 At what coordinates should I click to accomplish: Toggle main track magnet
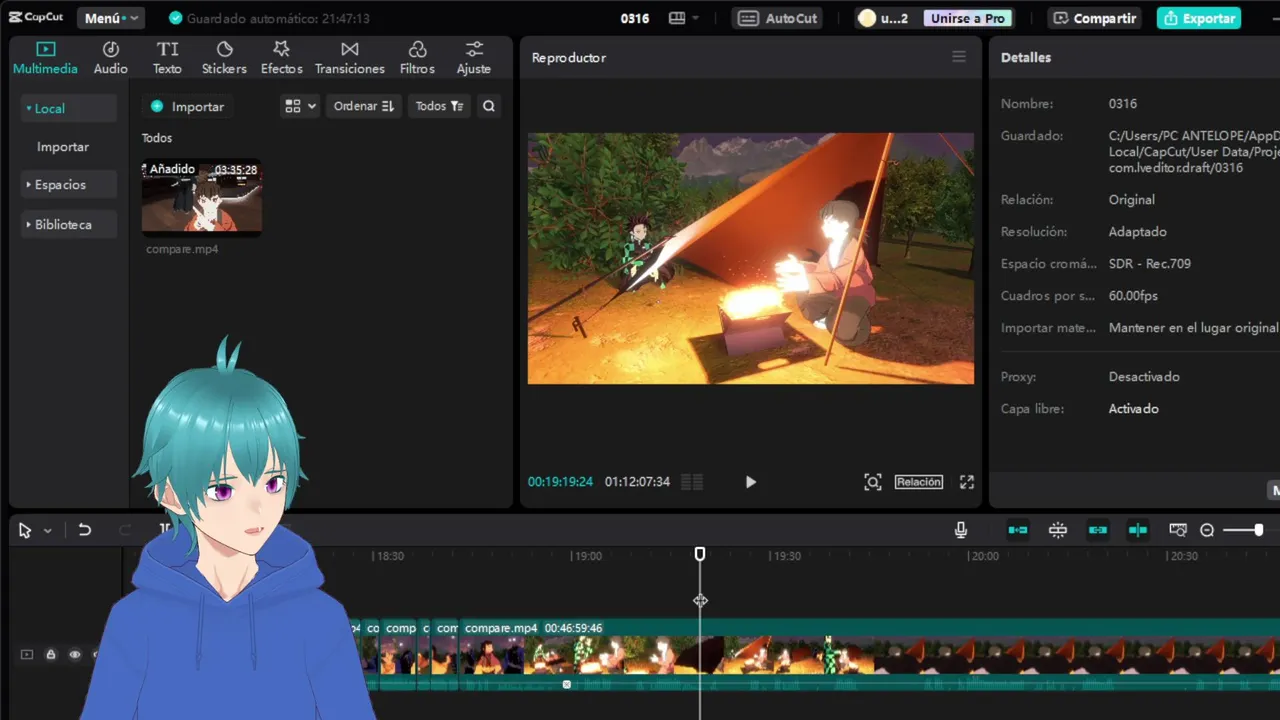click(x=1018, y=530)
